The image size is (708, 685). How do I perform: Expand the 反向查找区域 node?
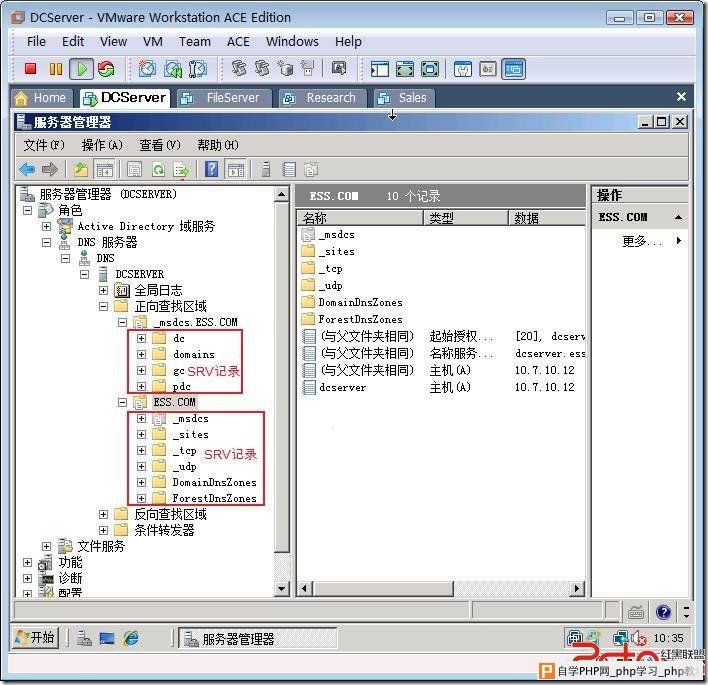pos(103,514)
